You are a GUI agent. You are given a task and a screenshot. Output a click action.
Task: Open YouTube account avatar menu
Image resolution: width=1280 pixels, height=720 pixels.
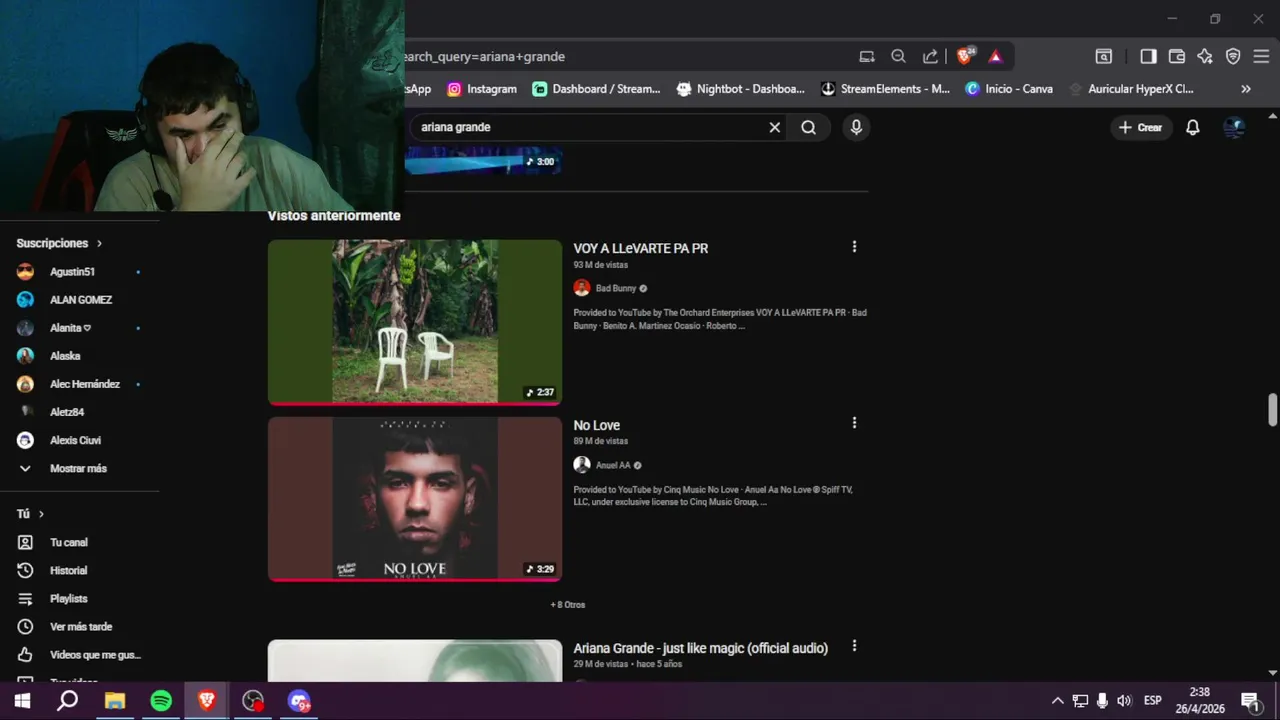(1234, 127)
